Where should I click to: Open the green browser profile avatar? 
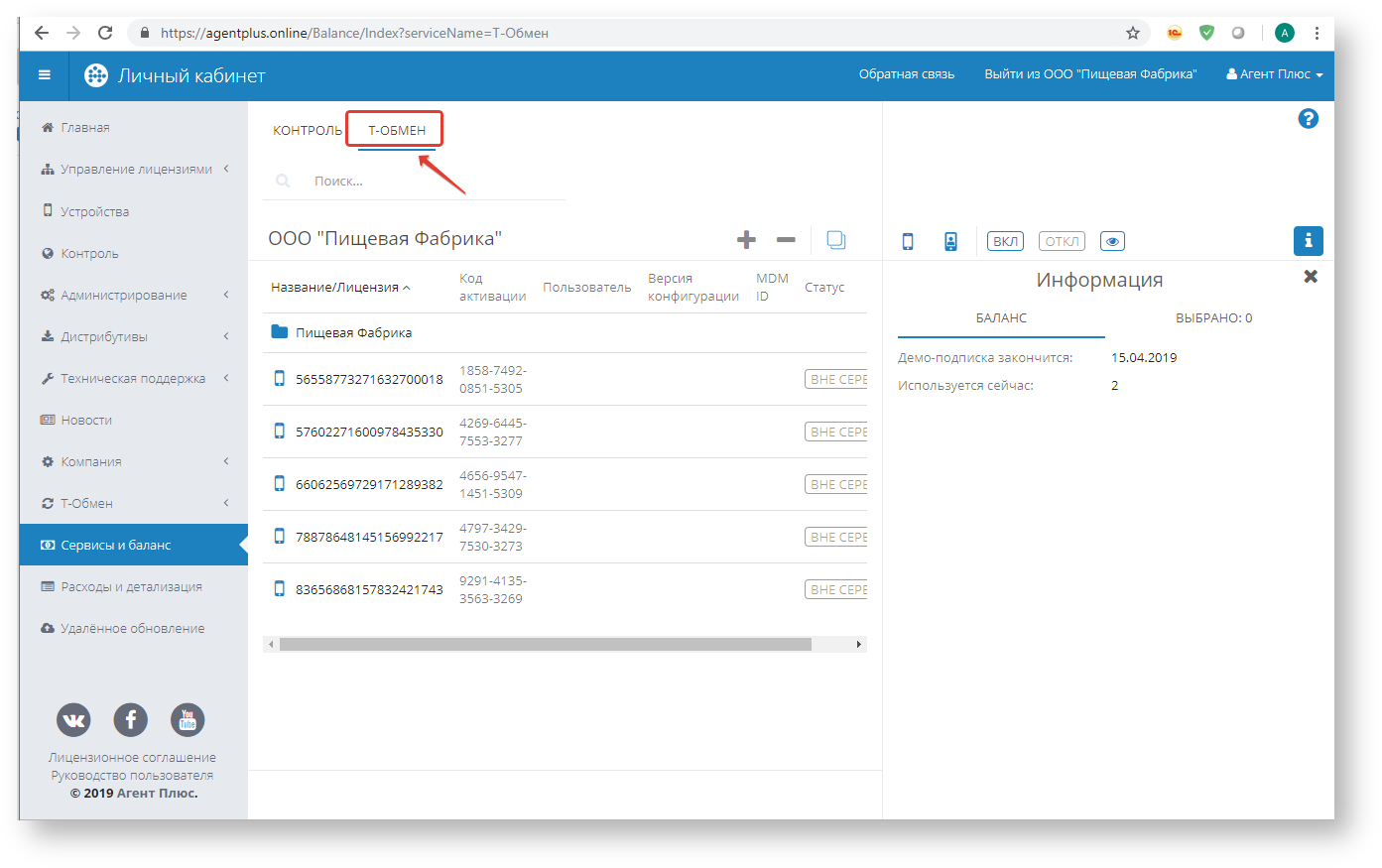click(1285, 33)
